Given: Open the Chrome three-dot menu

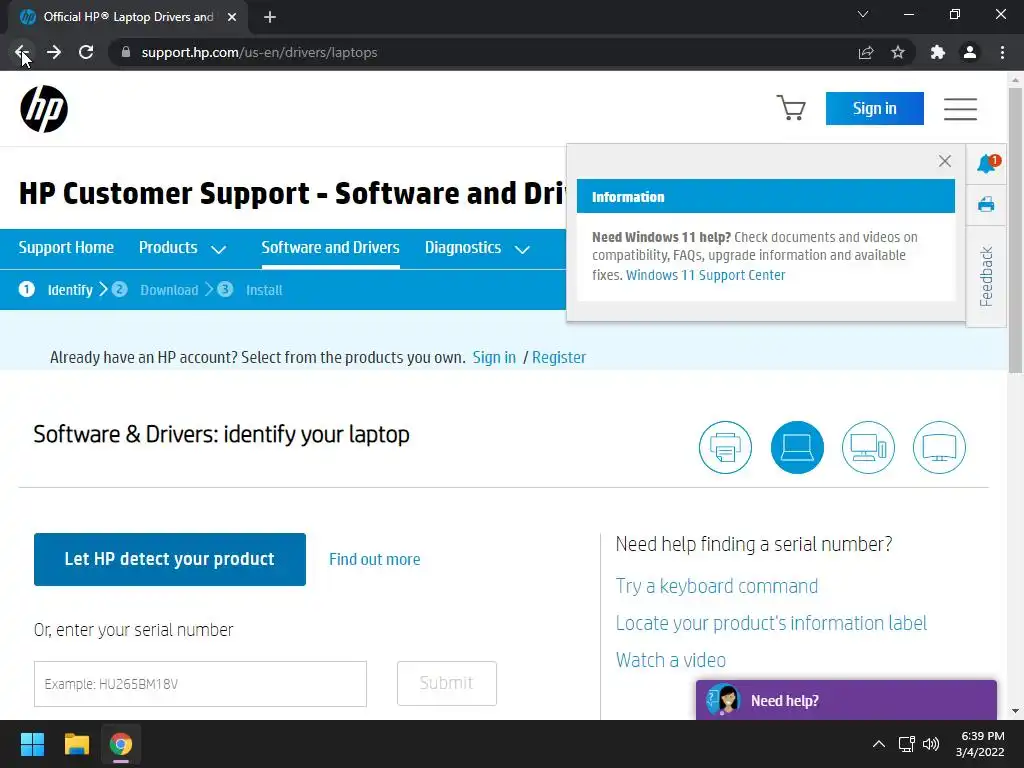Looking at the screenshot, I should click(x=1002, y=52).
